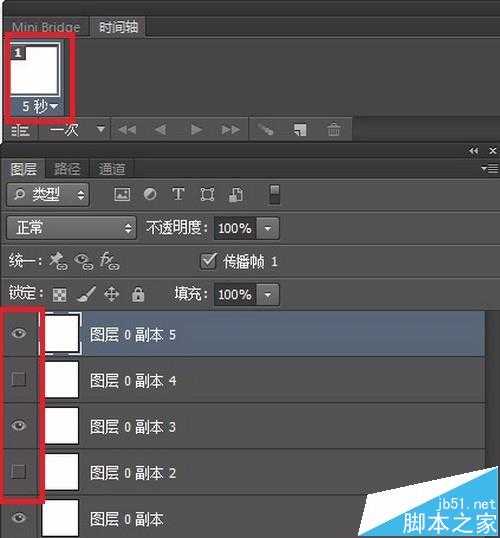Select layer name 图层 0 副本 2
The image size is (500, 538).
tap(133, 473)
